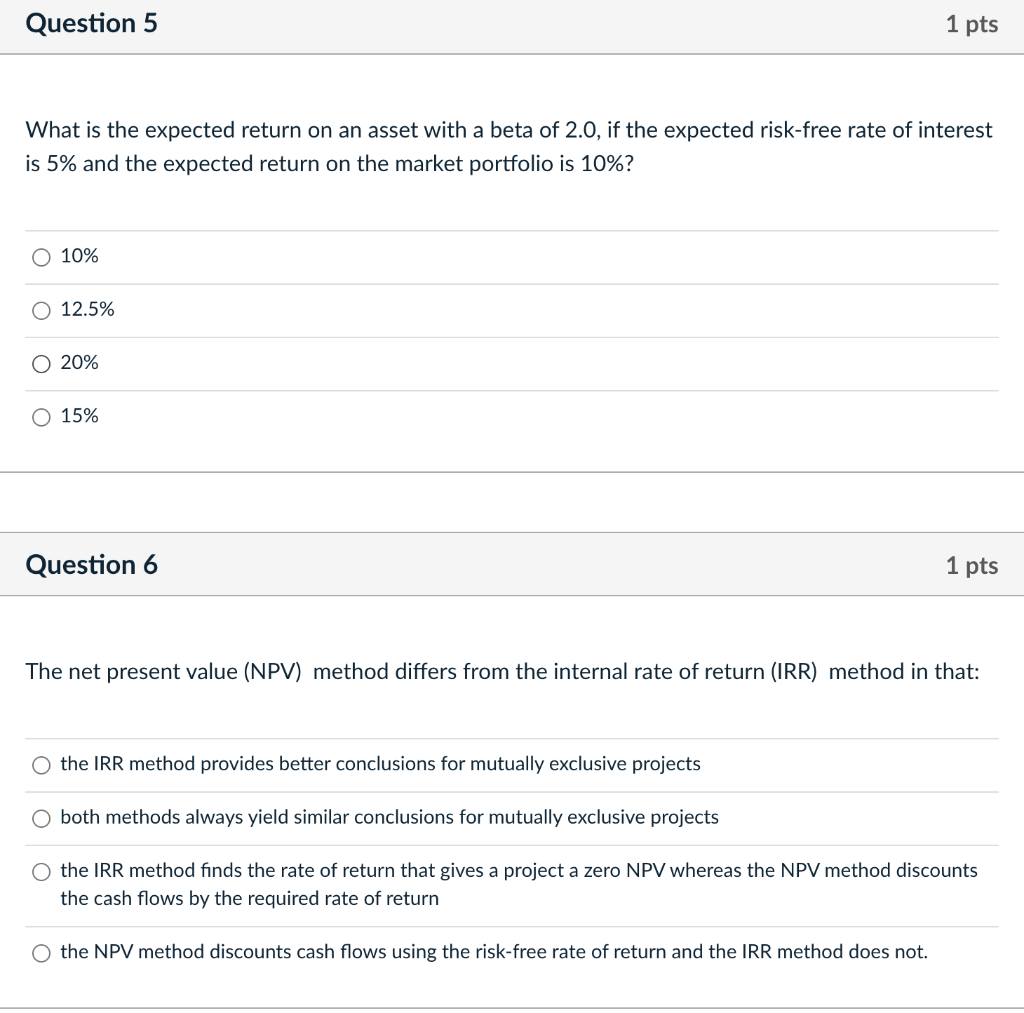Select the 20% answer option

coord(41,364)
